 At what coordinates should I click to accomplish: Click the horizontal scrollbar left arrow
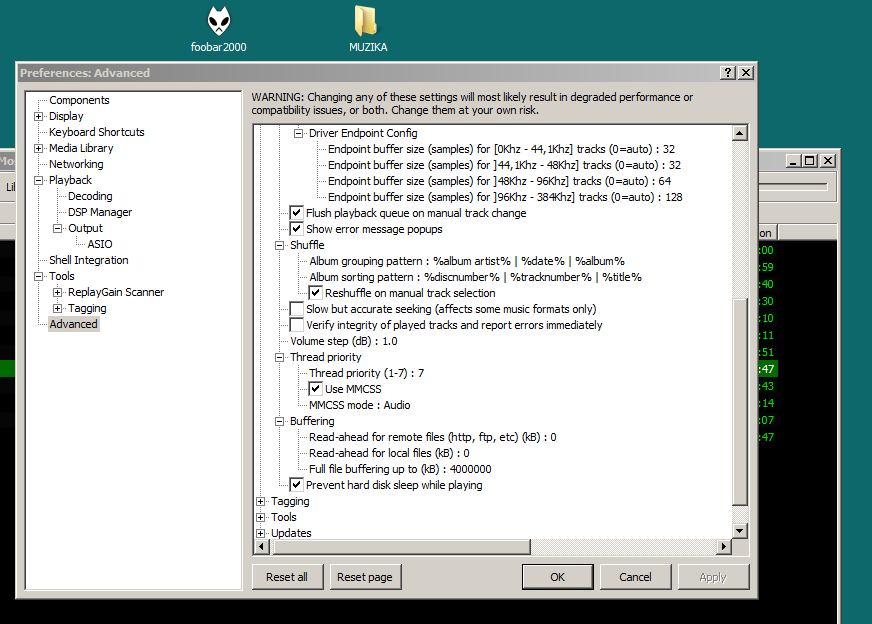pyautogui.click(x=262, y=547)
